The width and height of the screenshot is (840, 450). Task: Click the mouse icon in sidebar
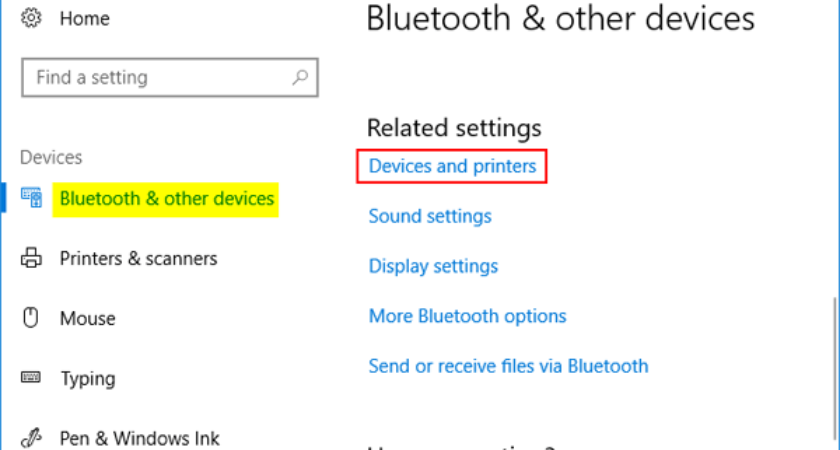[31, 318]
